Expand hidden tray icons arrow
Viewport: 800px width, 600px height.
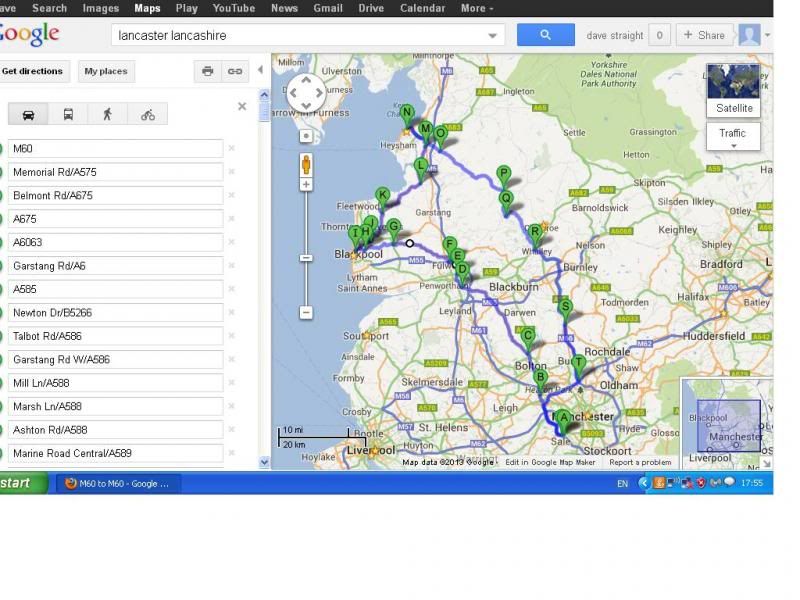(x=644, y=483)
